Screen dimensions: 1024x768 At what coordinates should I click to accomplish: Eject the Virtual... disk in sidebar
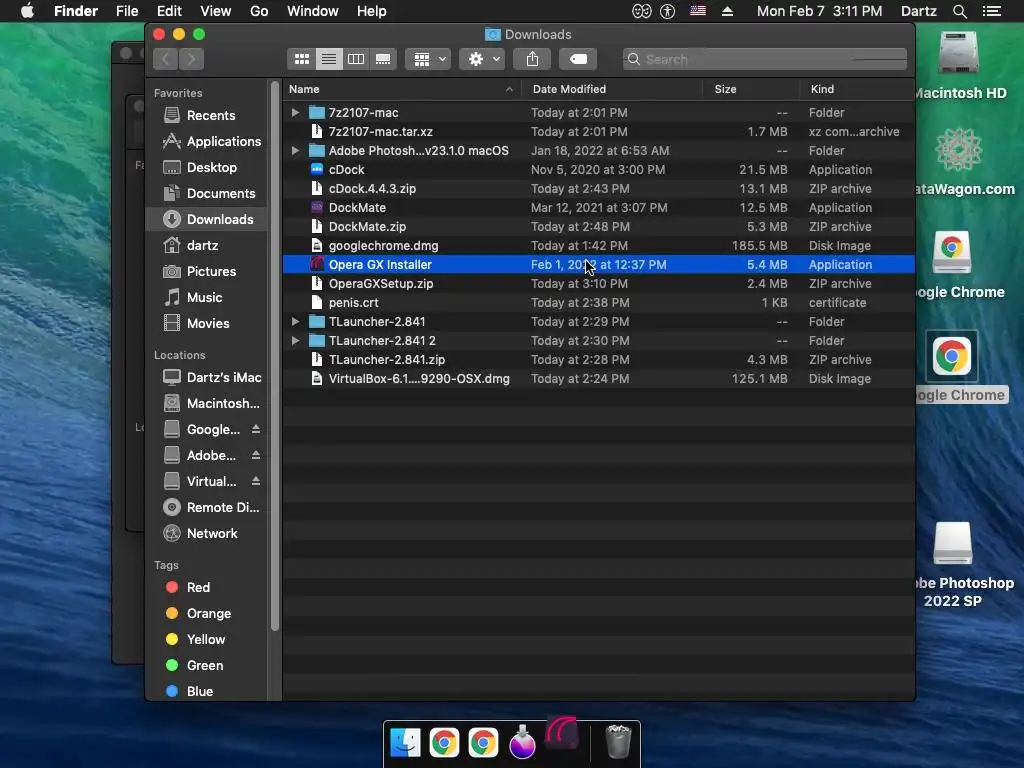tap(256, 481)
